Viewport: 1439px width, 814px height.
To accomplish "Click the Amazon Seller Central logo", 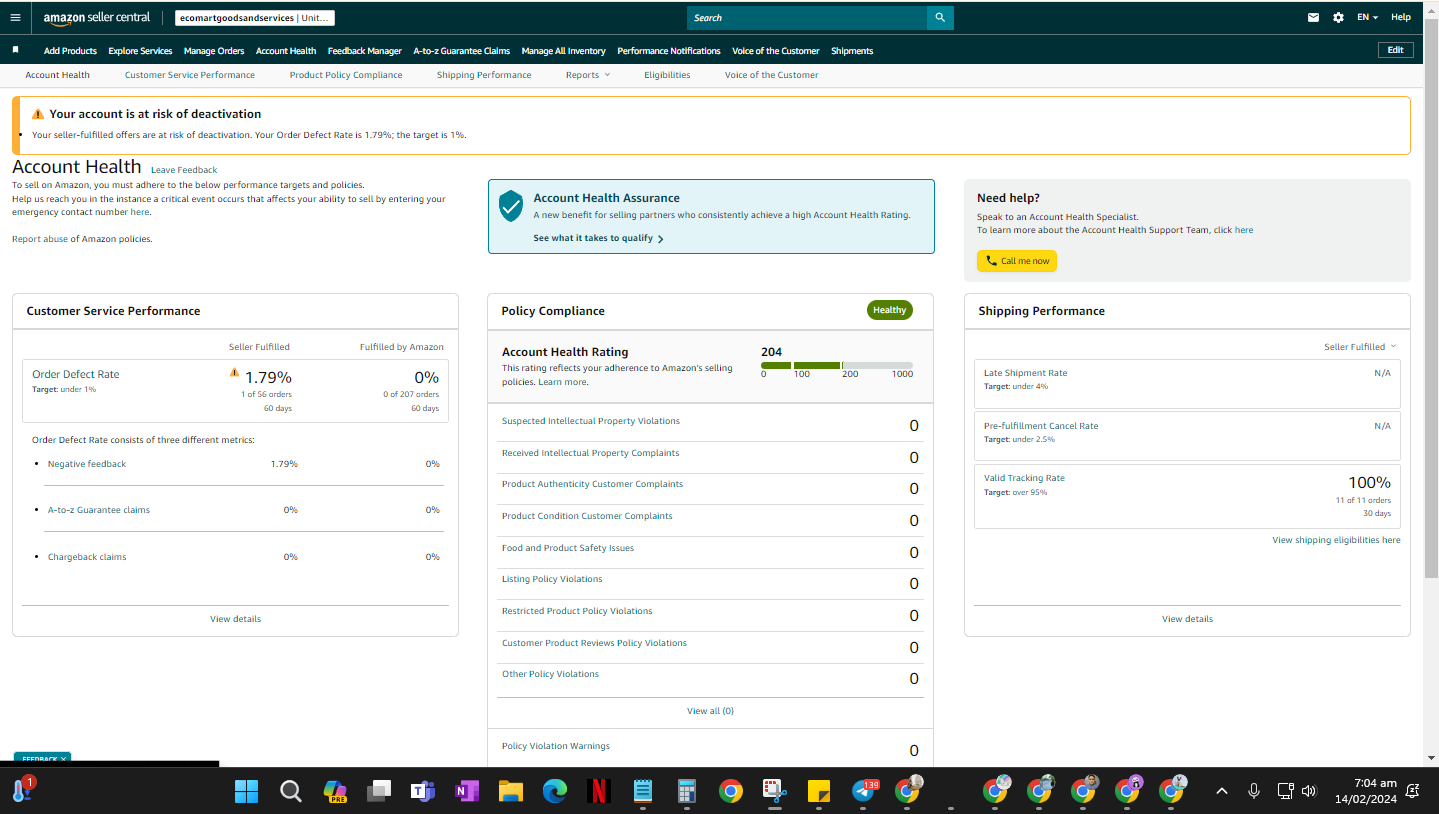I will [x=97, y=17].
